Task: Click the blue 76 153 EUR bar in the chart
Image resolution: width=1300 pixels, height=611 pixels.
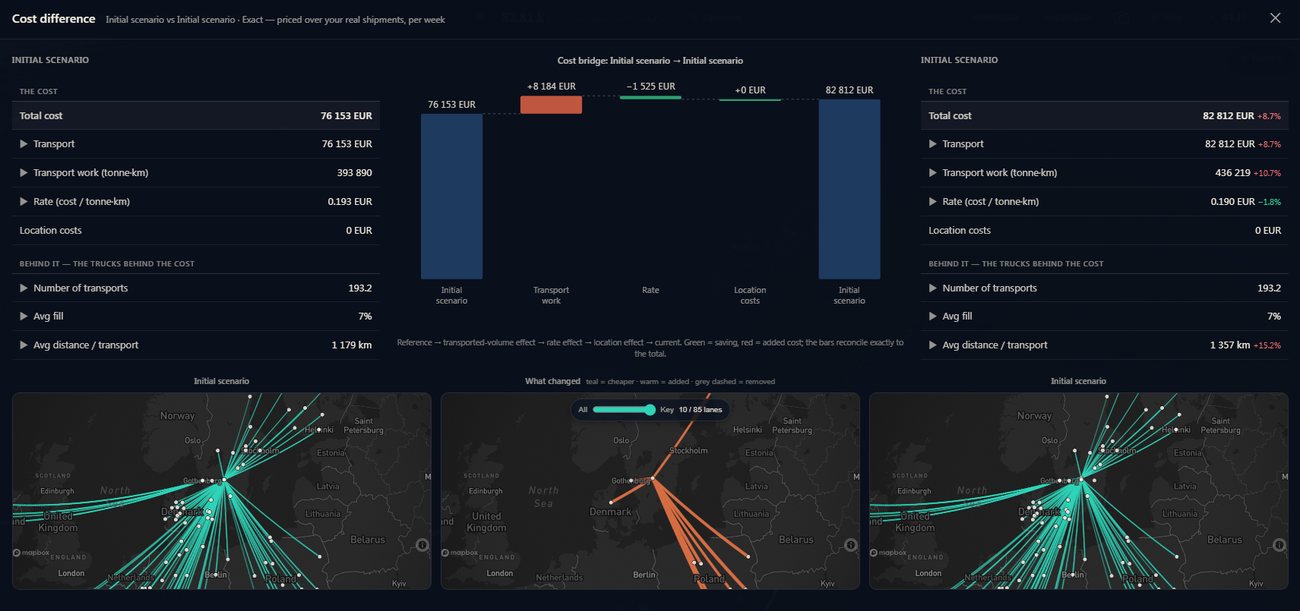Action: (x=451, y=196)
